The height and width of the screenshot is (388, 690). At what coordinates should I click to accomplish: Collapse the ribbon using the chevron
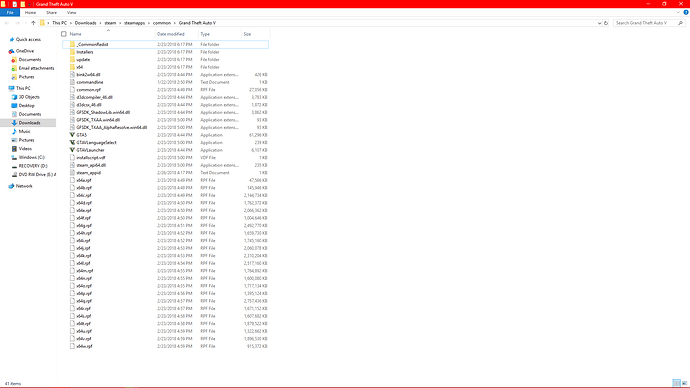click(678, 12)
